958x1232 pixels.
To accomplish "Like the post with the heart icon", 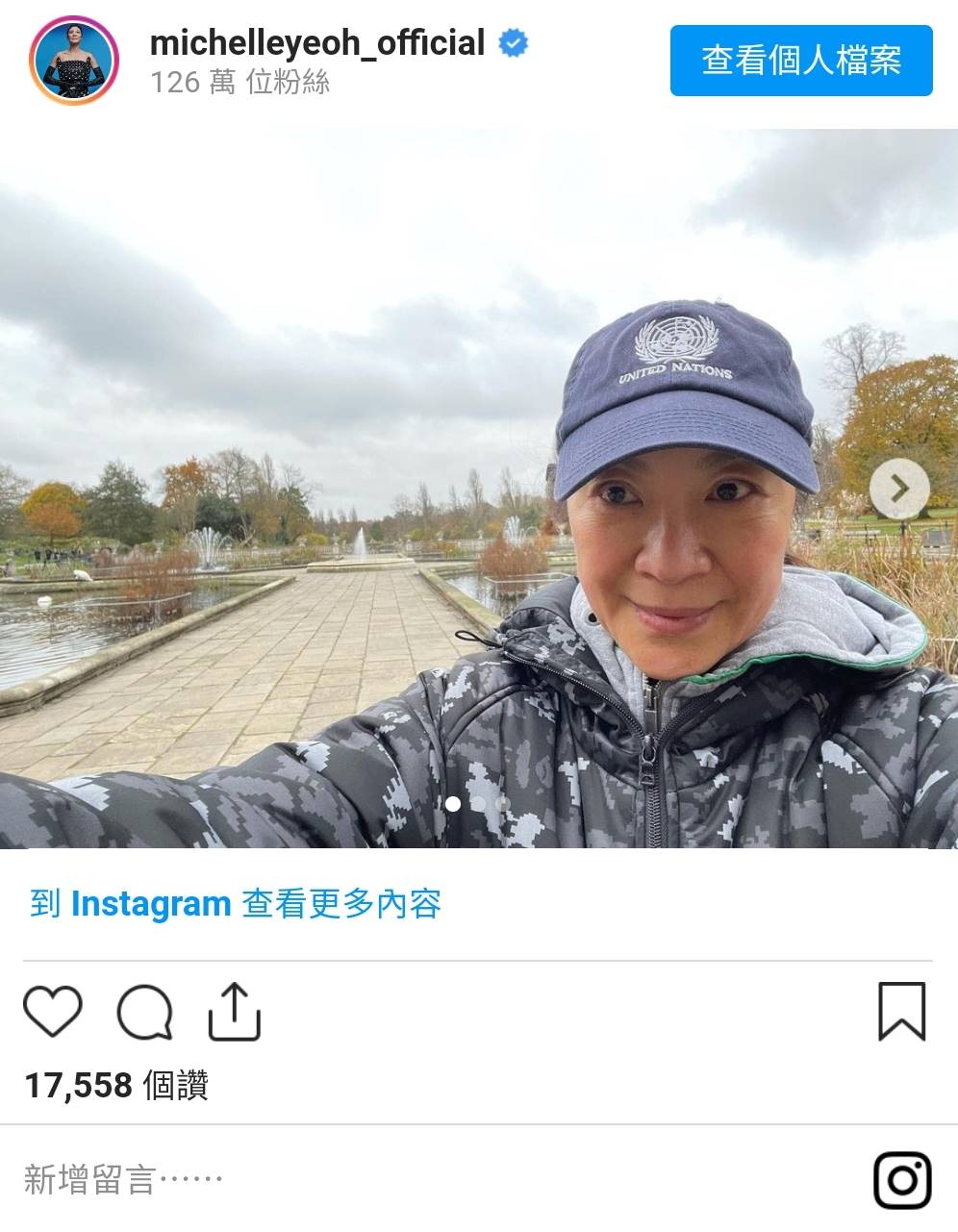I will click(52, 1011).
